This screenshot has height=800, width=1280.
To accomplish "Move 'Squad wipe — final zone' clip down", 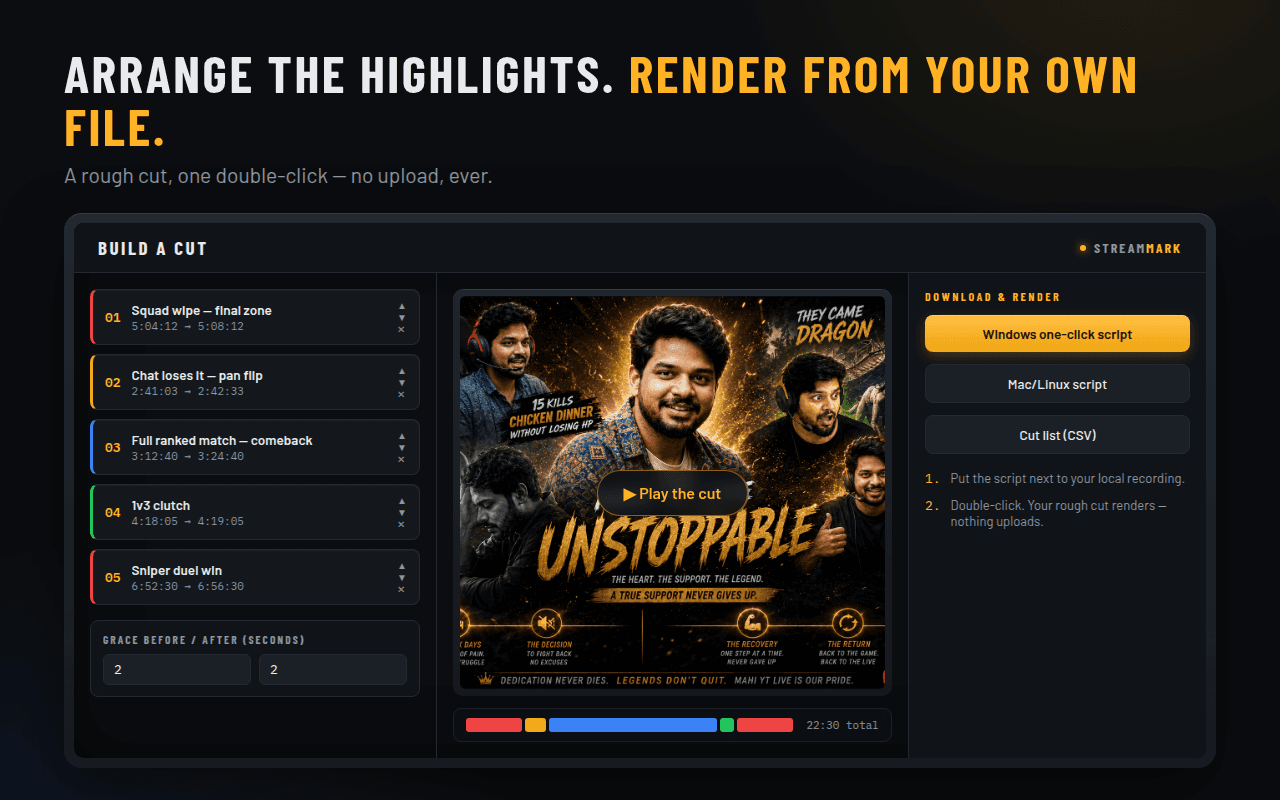I will (x=401, y=318).
